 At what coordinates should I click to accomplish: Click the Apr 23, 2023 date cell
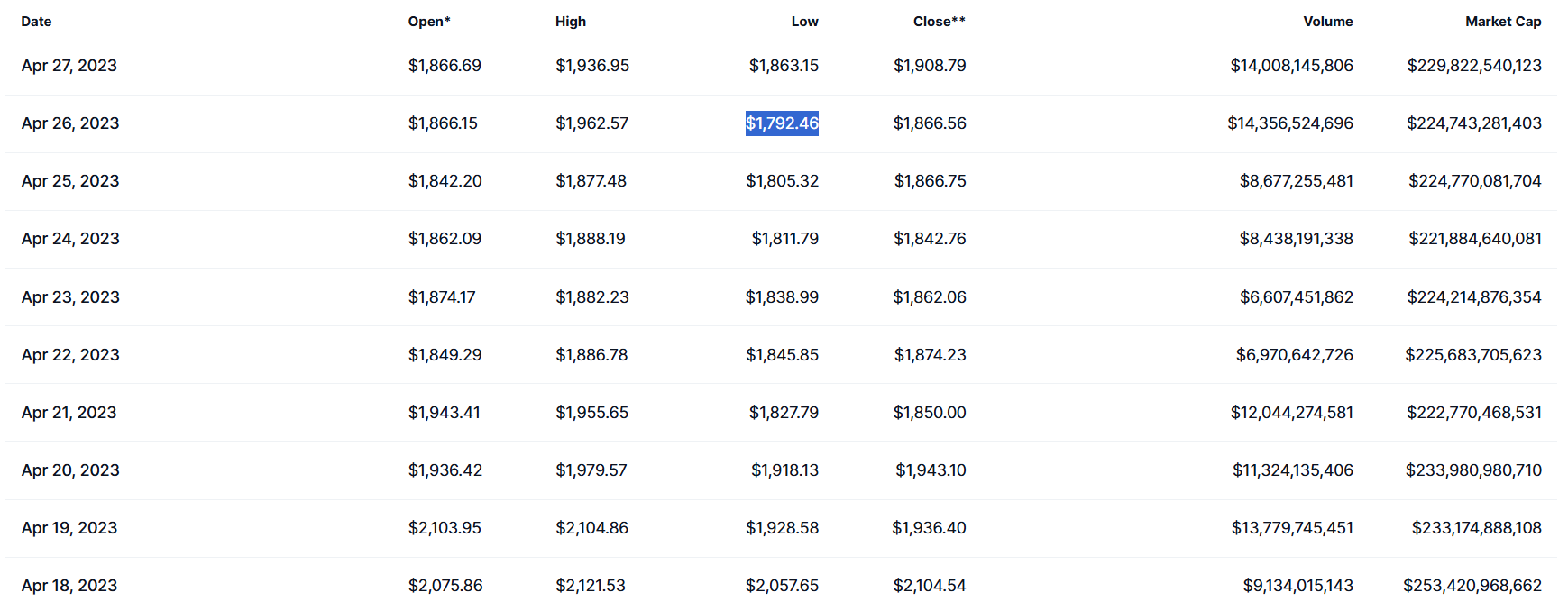[70, 297]
